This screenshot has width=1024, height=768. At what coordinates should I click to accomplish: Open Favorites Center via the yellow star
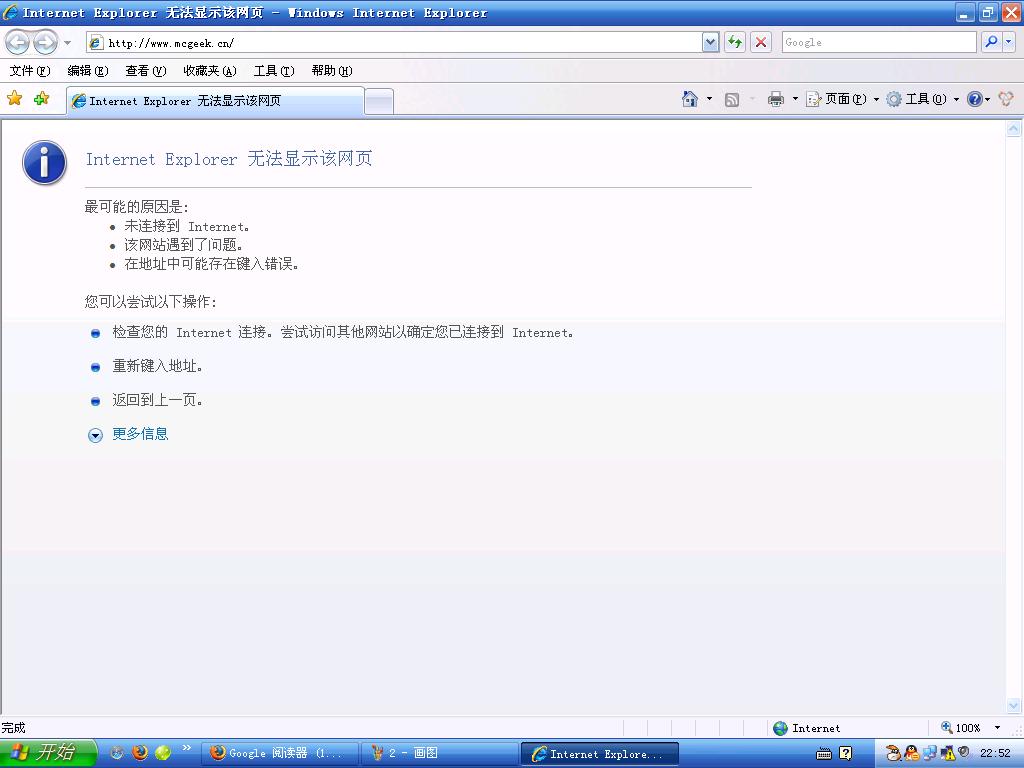tap(14, 99)
